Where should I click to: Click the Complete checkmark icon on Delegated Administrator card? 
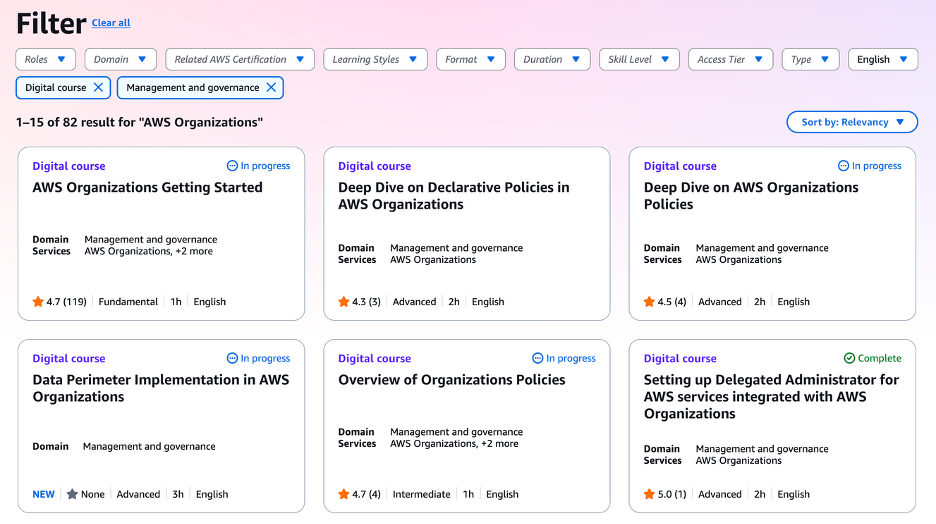pos(849,358)
